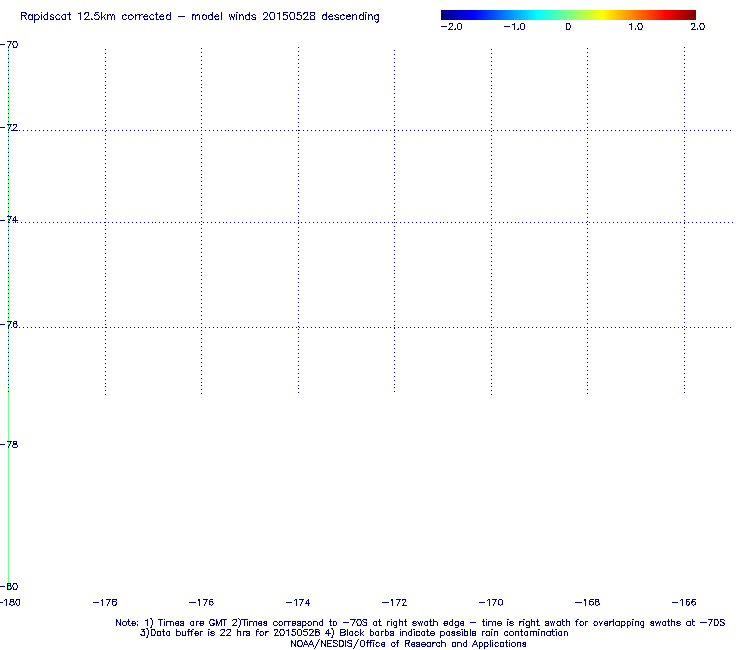The width and height of the screenshot is (740, 650).
Task: Click the note "Black barbs indicate possible rain contamination"
Action: (454, 633)
